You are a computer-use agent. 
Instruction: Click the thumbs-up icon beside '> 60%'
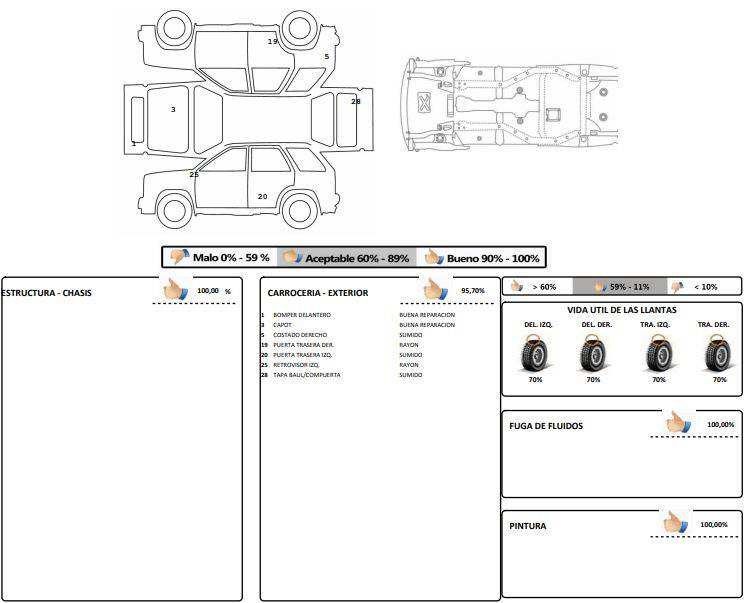coord(517,286)
